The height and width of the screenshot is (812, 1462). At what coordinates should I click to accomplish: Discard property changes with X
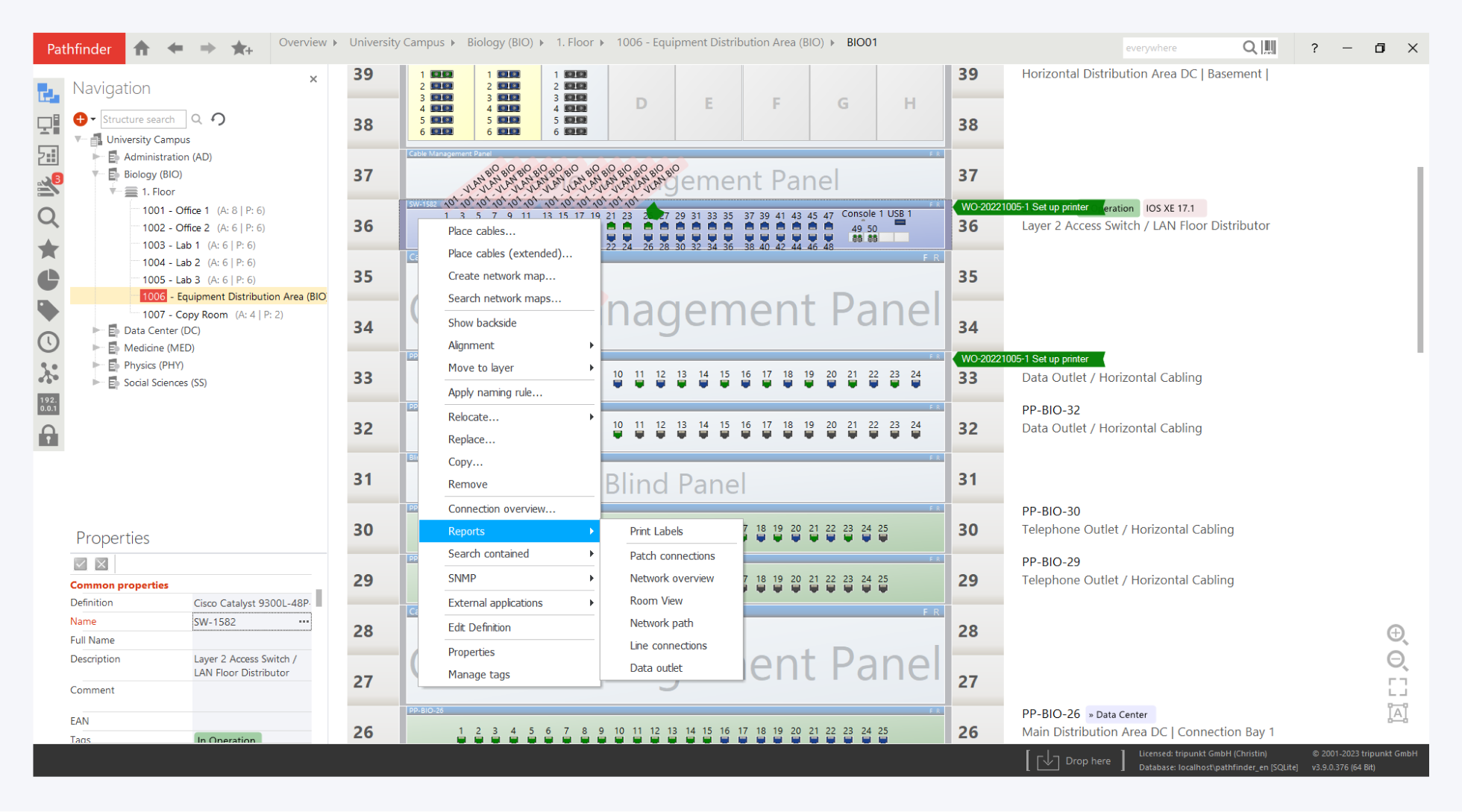point(102,564)
